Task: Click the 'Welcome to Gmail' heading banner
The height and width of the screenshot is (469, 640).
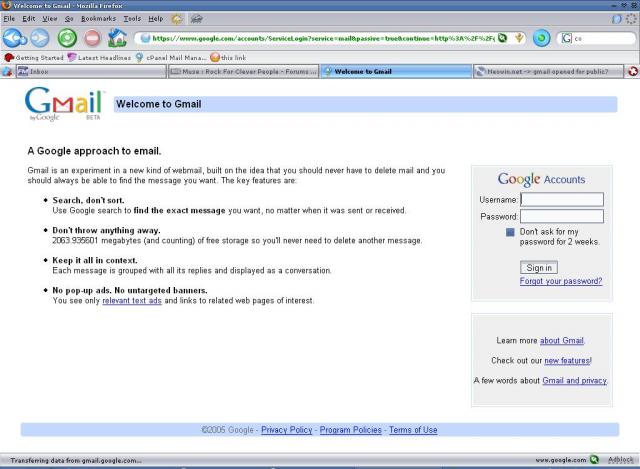Action: point(365,104)
